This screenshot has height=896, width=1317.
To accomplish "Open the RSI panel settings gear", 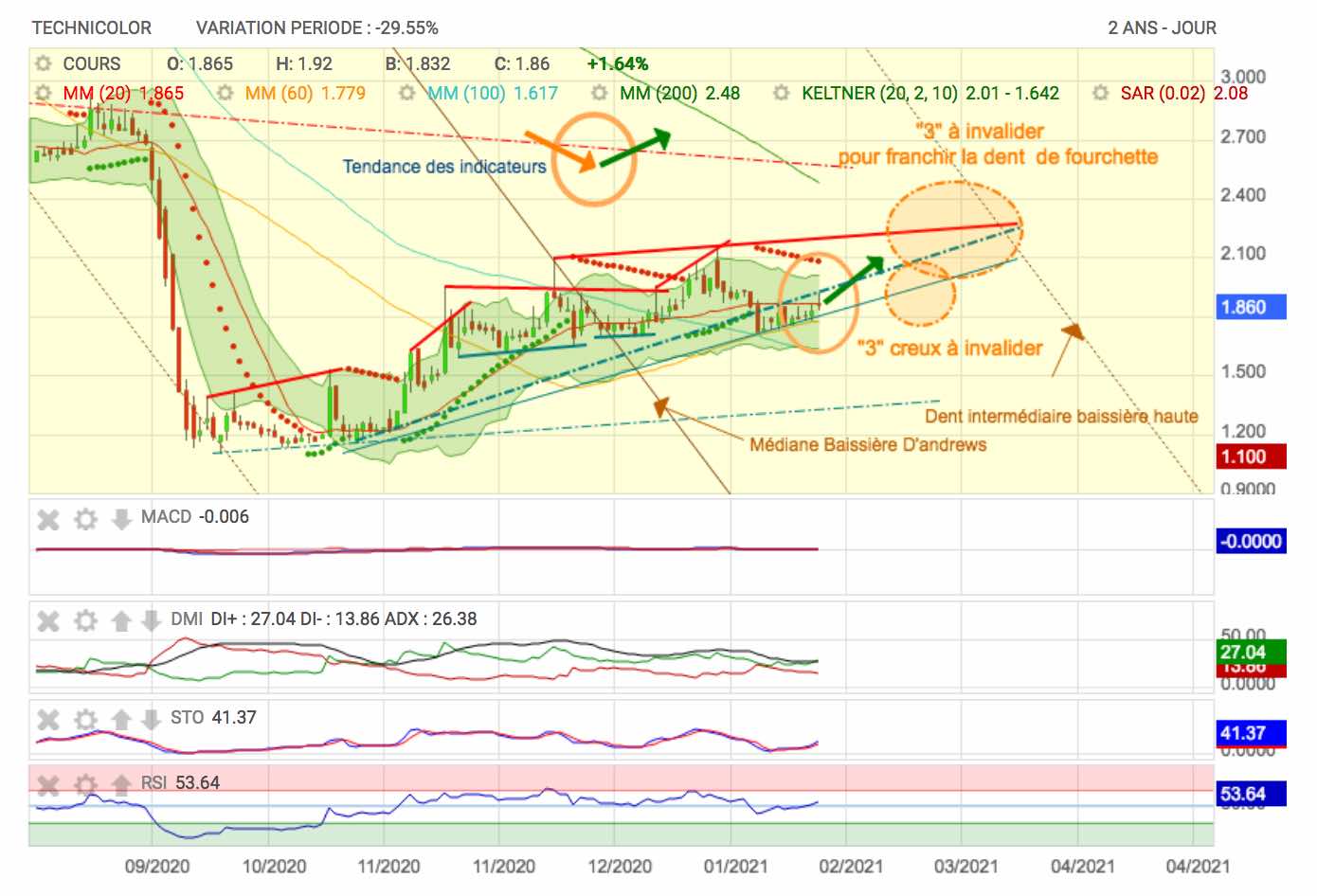I will (x=85, y=785).
